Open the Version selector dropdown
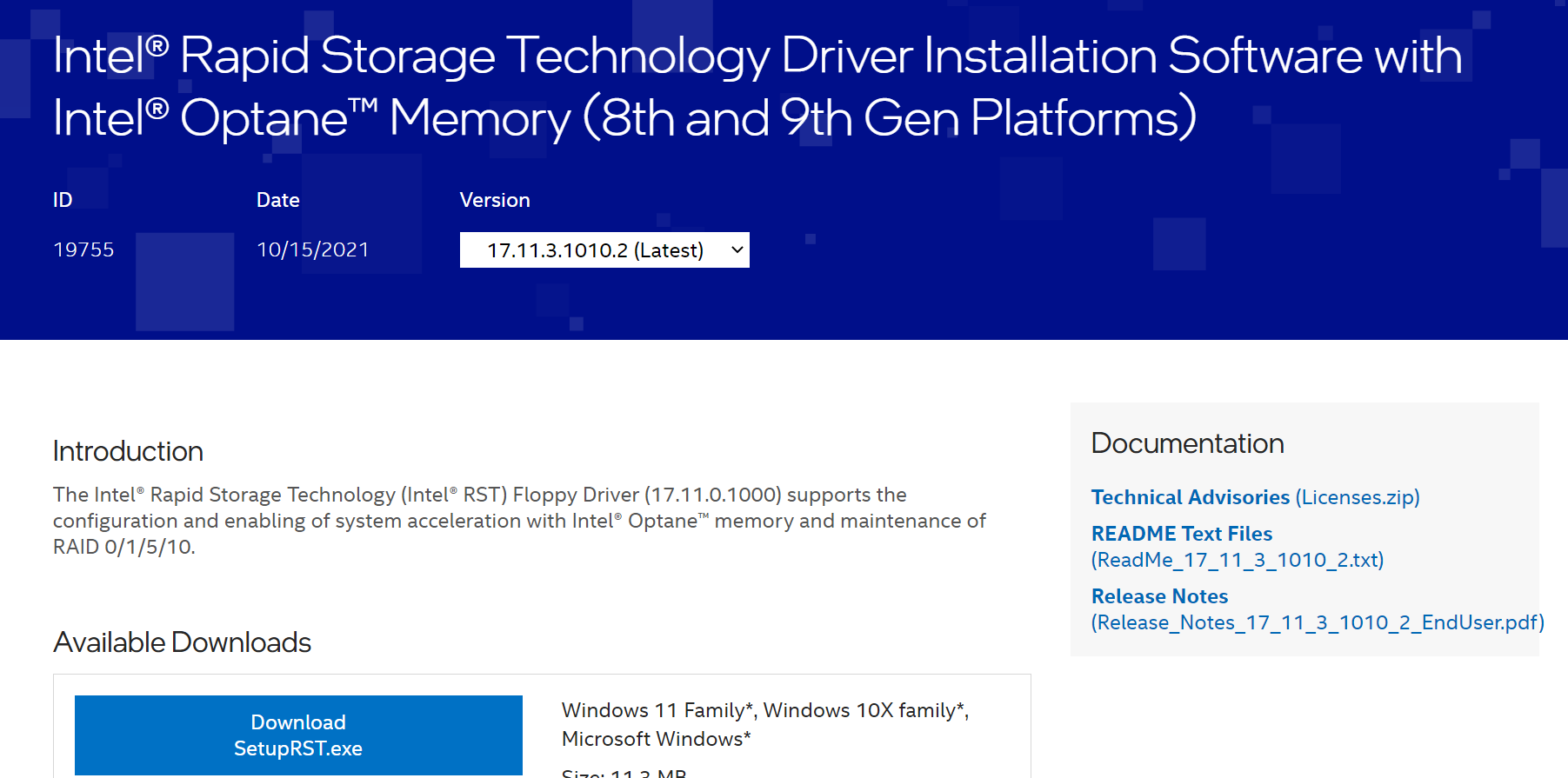Screen dimensions: 1568x778 tap(604, 250)
